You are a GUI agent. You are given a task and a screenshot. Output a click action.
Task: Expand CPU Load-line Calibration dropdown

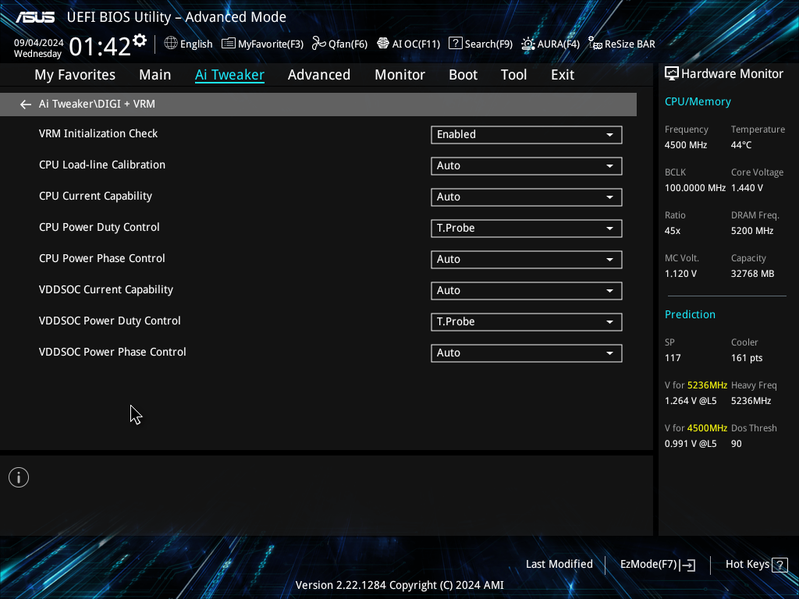click(526, 166)
